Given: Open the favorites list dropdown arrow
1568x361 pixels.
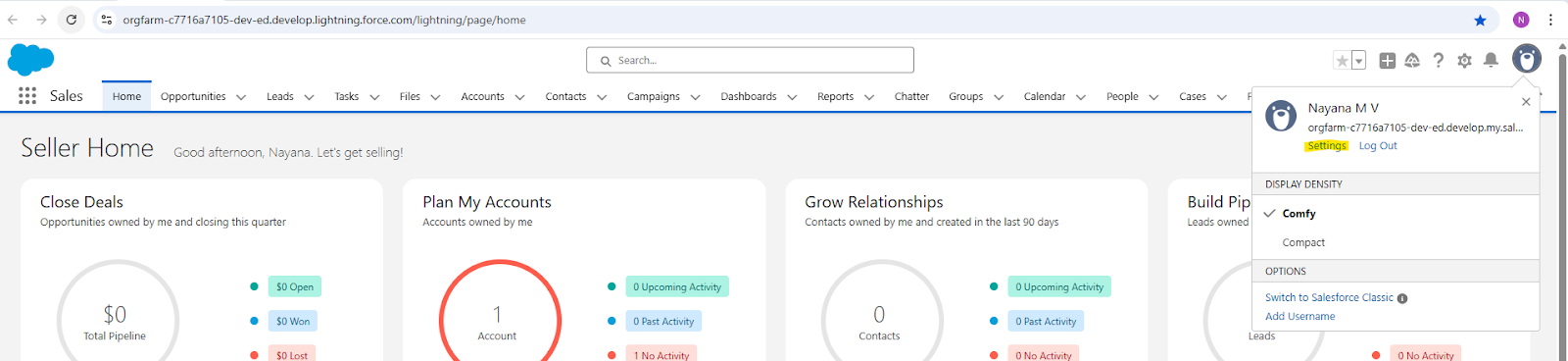Looking at the screenshot, I should [1358, 61].
